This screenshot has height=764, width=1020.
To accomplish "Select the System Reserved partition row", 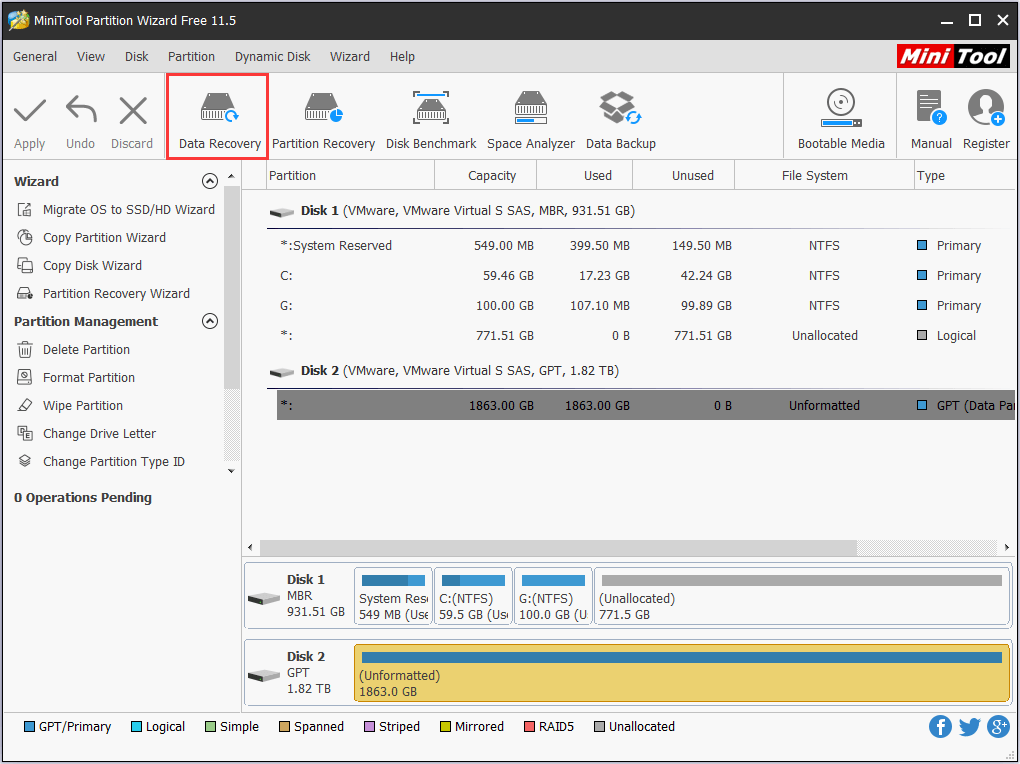I will pos(645,245).
